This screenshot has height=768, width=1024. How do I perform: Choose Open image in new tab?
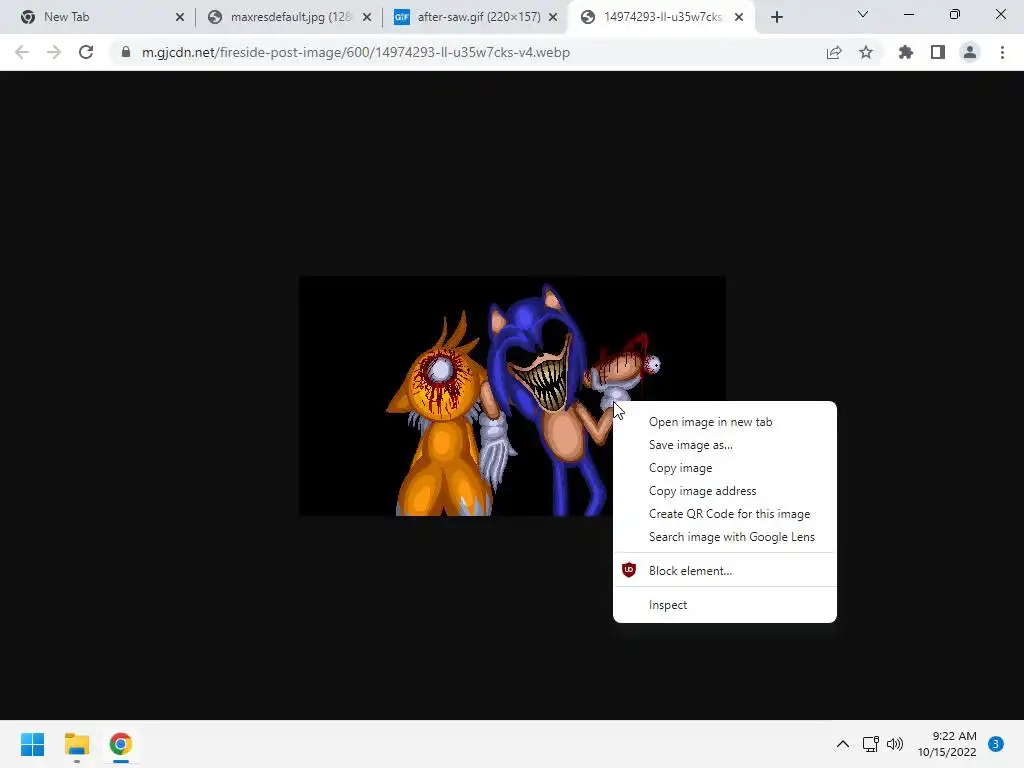click(725, 422)
